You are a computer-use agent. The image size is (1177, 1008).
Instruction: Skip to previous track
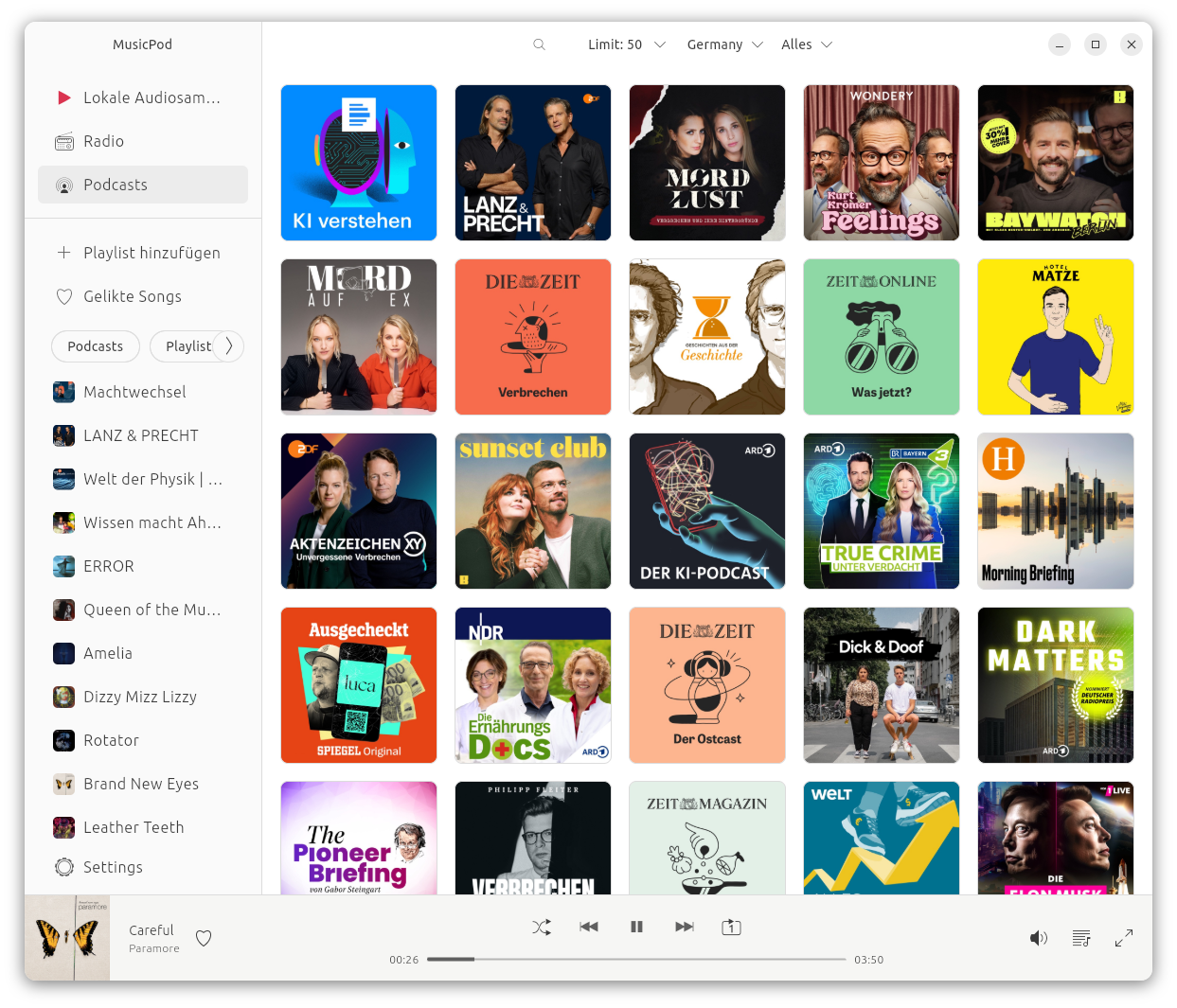point(589,927)
